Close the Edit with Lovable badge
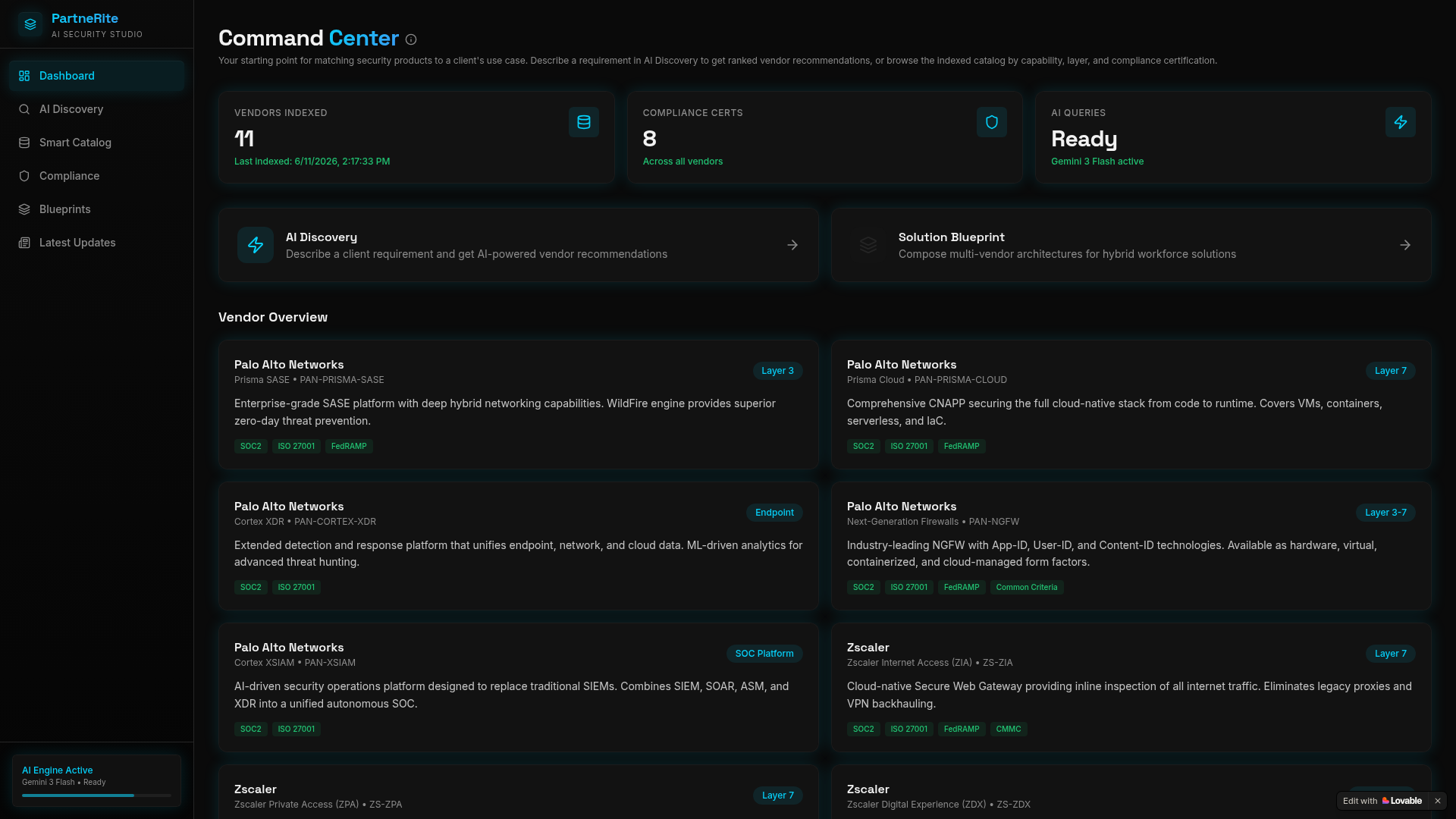This screenshot has width=1456, height=819. (x=1437, y=801)
